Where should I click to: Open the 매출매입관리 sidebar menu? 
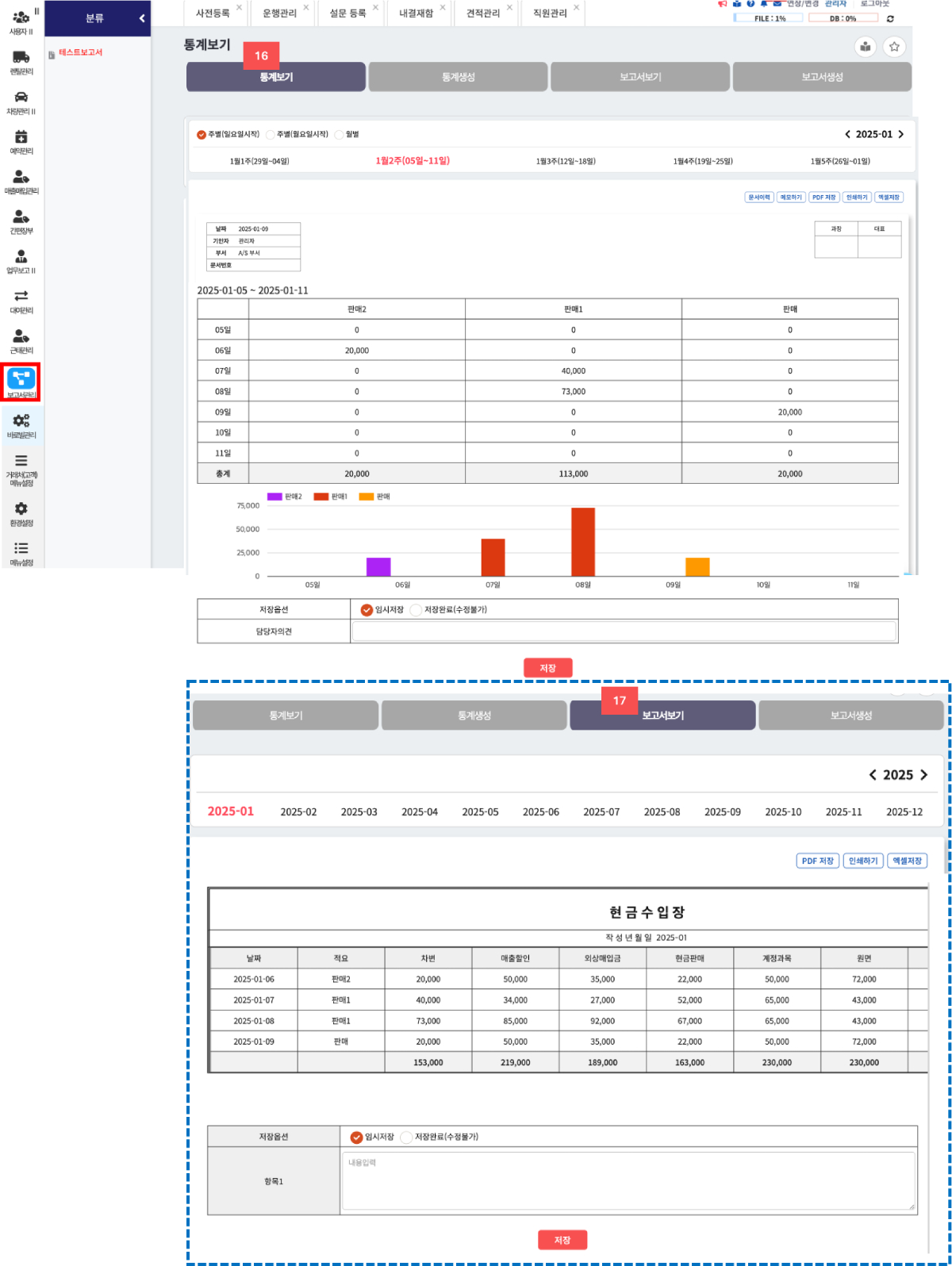[x=21, y=182]
